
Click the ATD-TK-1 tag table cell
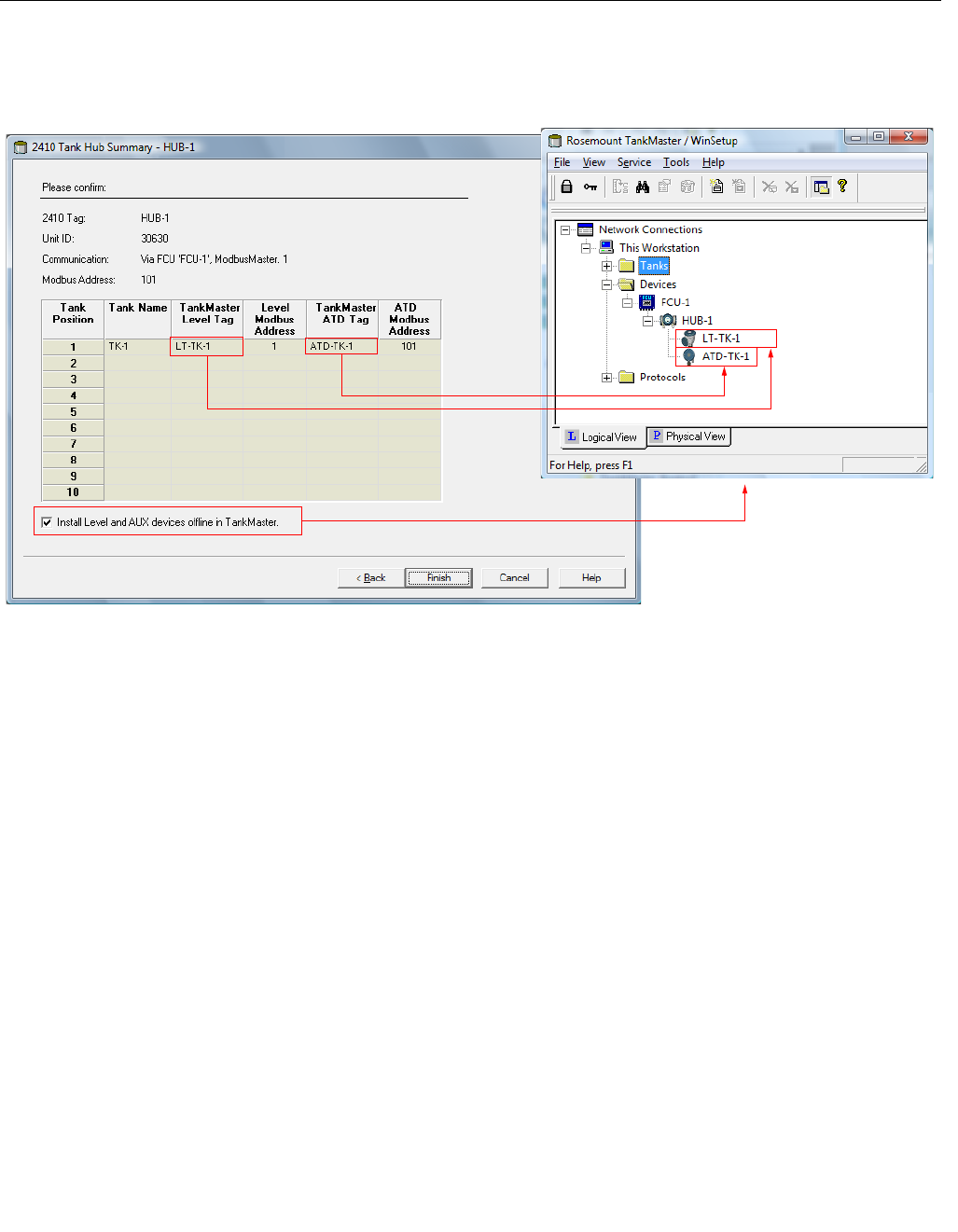tap(342, 346)
